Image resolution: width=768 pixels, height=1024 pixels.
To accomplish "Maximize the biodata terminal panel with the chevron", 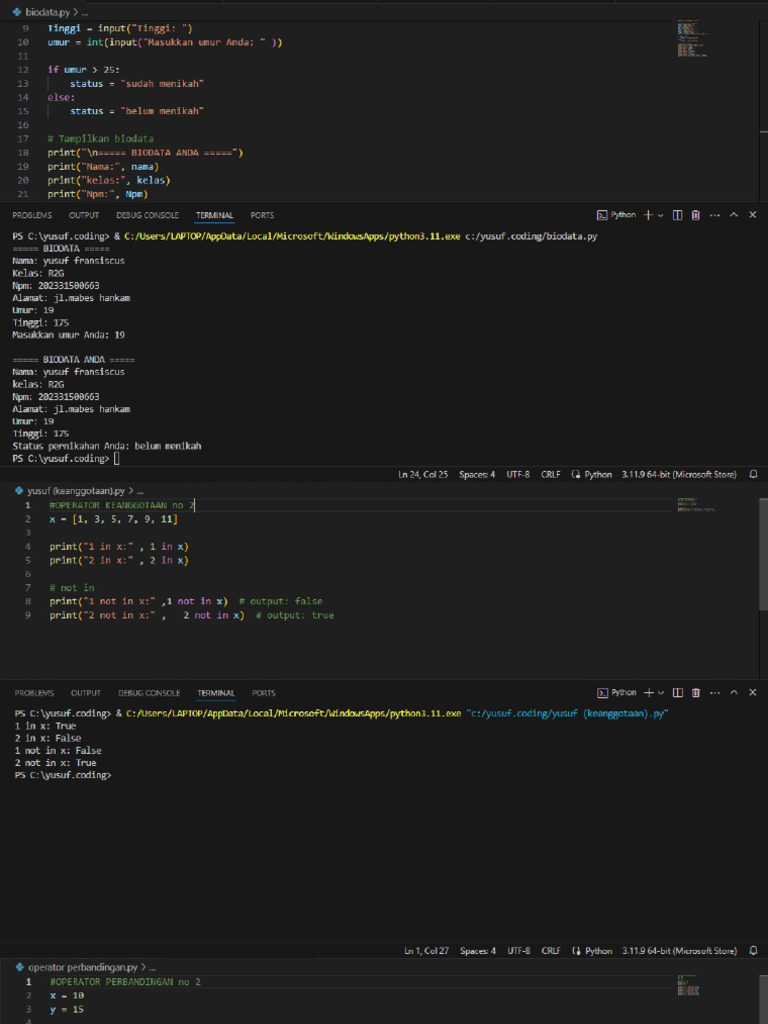I will coord(734,215).
